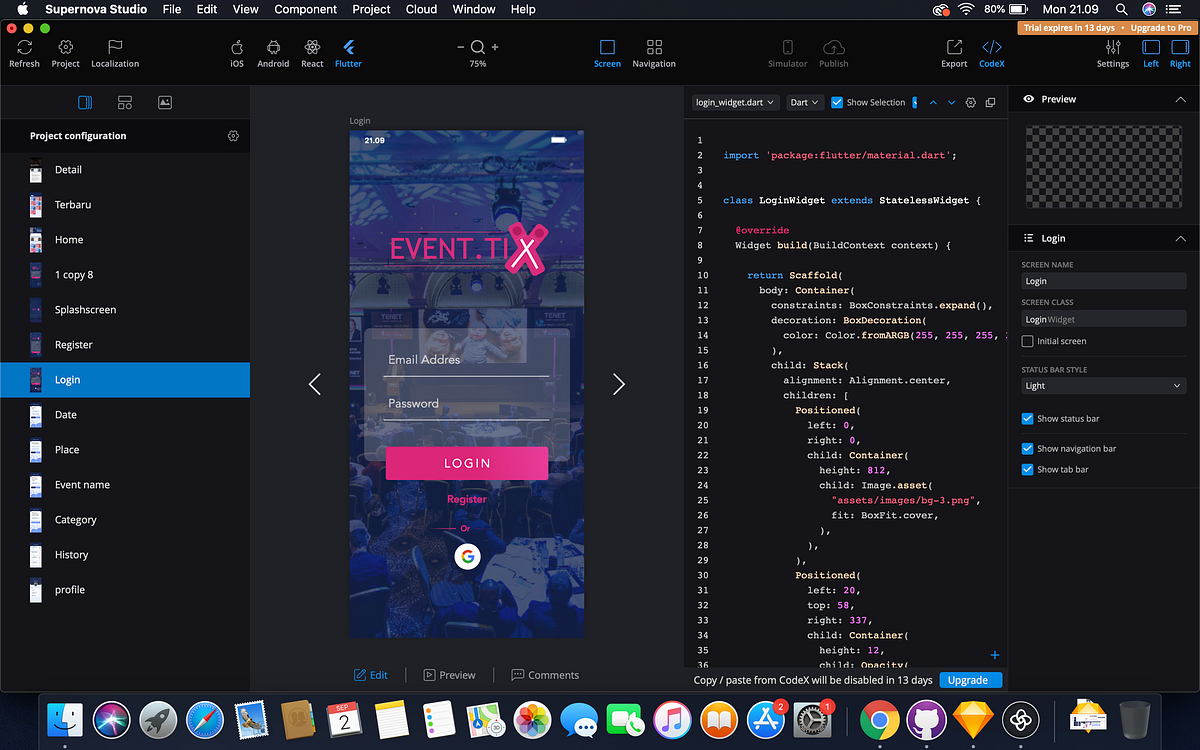
Task: Disable the Show status bar checkbox
Action: [x=1025, y=420]
